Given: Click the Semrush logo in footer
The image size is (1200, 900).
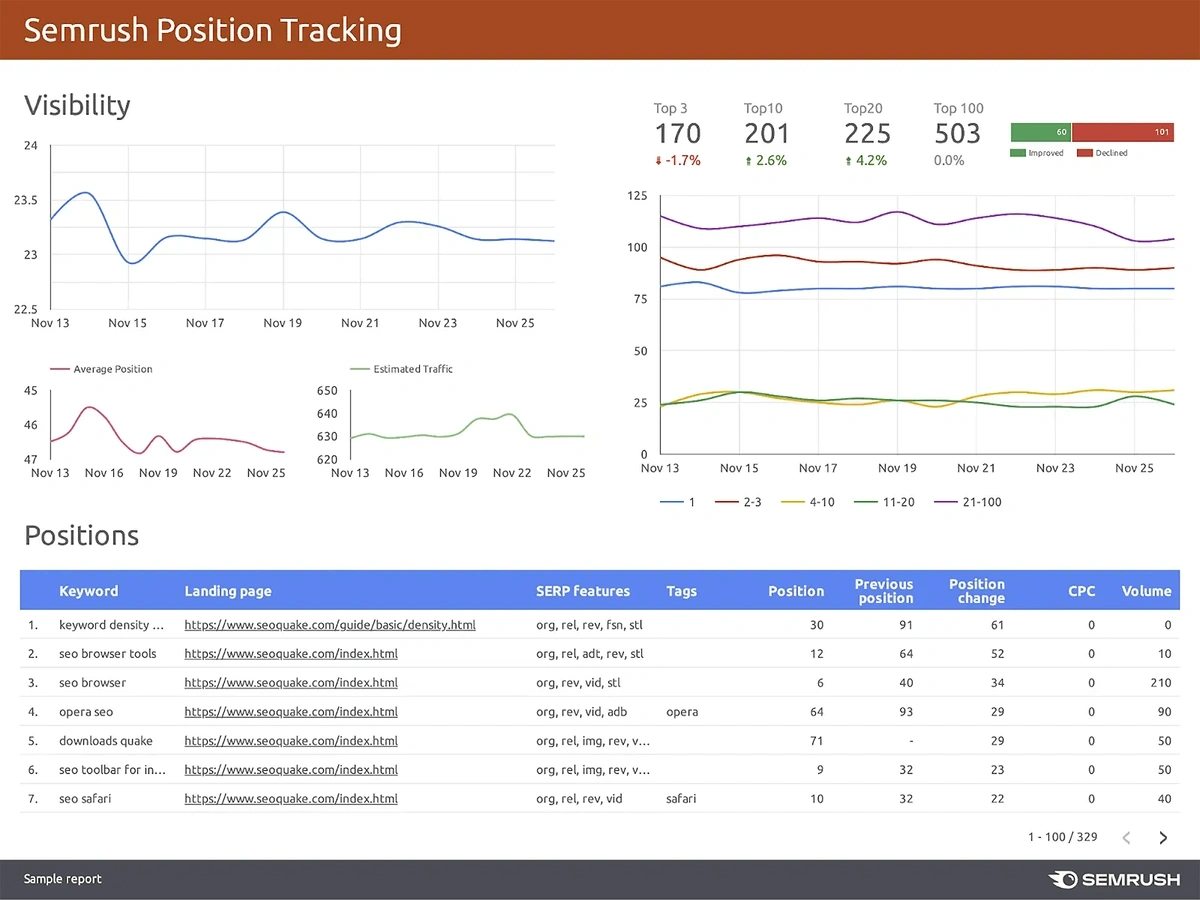Looking at the screenshot, I should point(1113,880).
